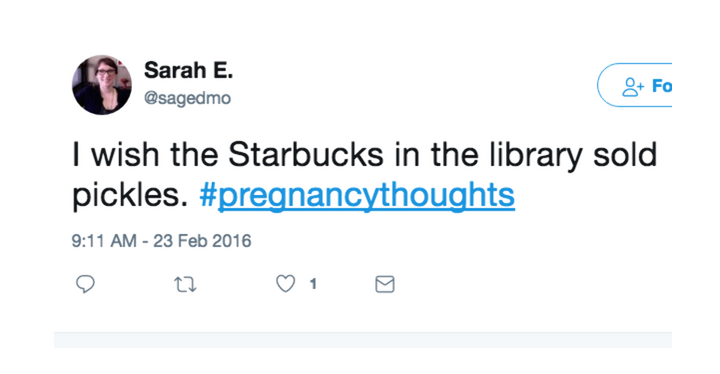The height and width of the screenshot is (374, 720).
Task: Click the word Starbucks in the tweet
Action: pyautogui.click(x=306, y=154)
